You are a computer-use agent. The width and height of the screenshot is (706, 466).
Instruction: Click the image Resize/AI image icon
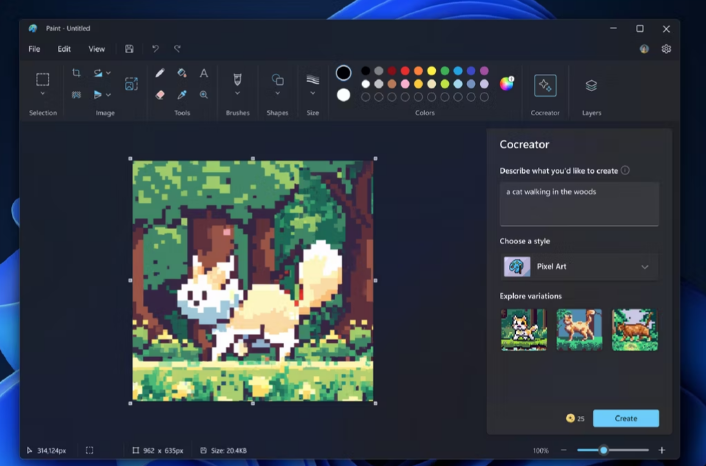coord(131,84)
